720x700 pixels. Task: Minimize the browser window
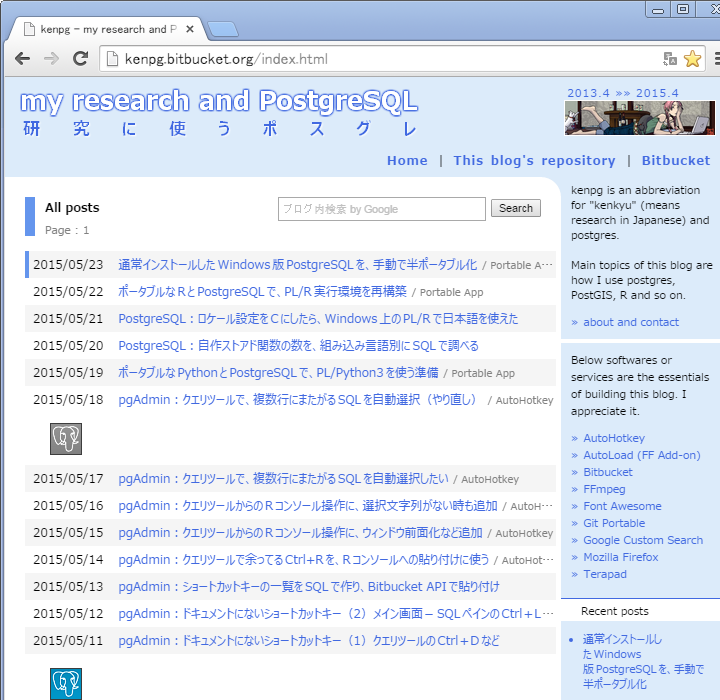tap(658, 9)
